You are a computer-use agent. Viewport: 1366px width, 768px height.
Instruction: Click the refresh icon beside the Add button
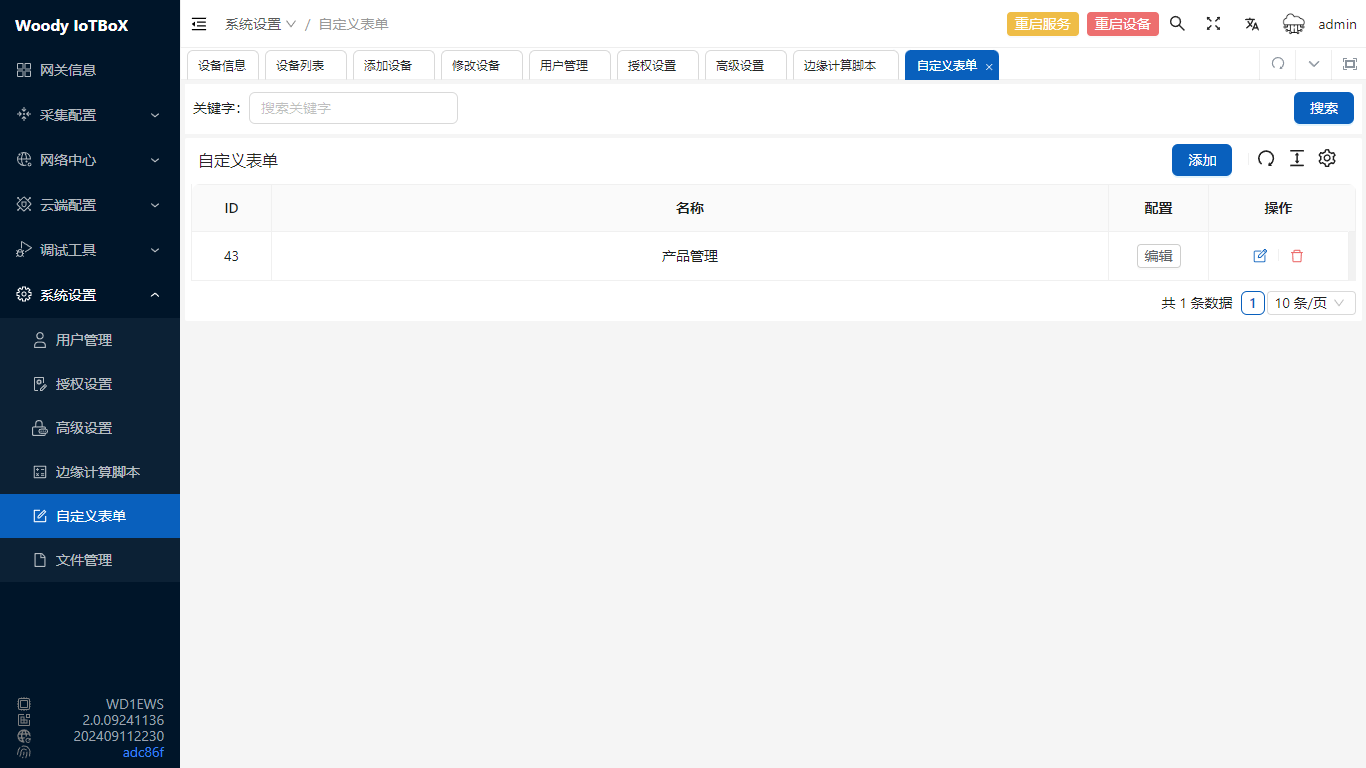(1266, 159)
